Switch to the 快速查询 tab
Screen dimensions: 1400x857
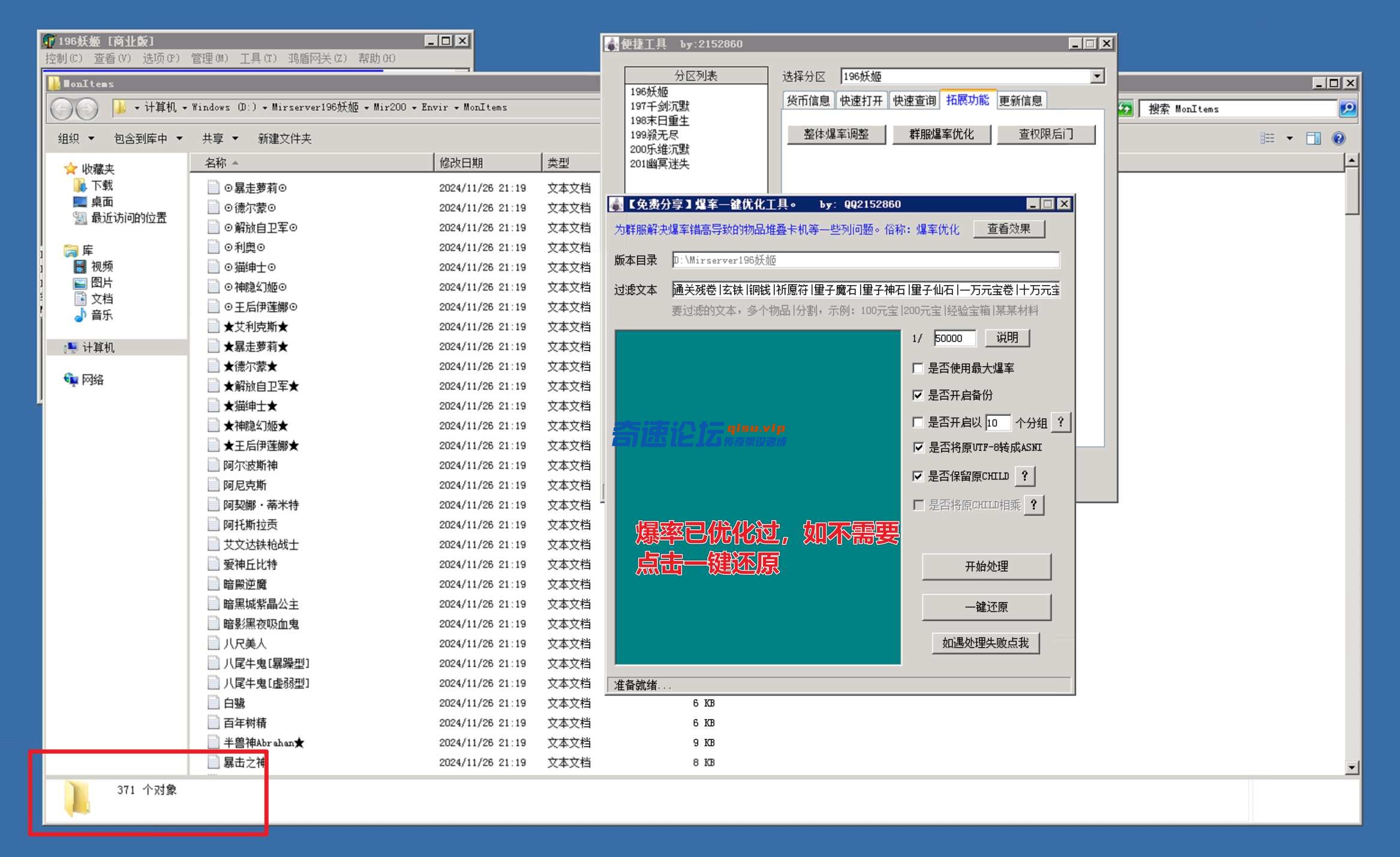click(914, 100)
